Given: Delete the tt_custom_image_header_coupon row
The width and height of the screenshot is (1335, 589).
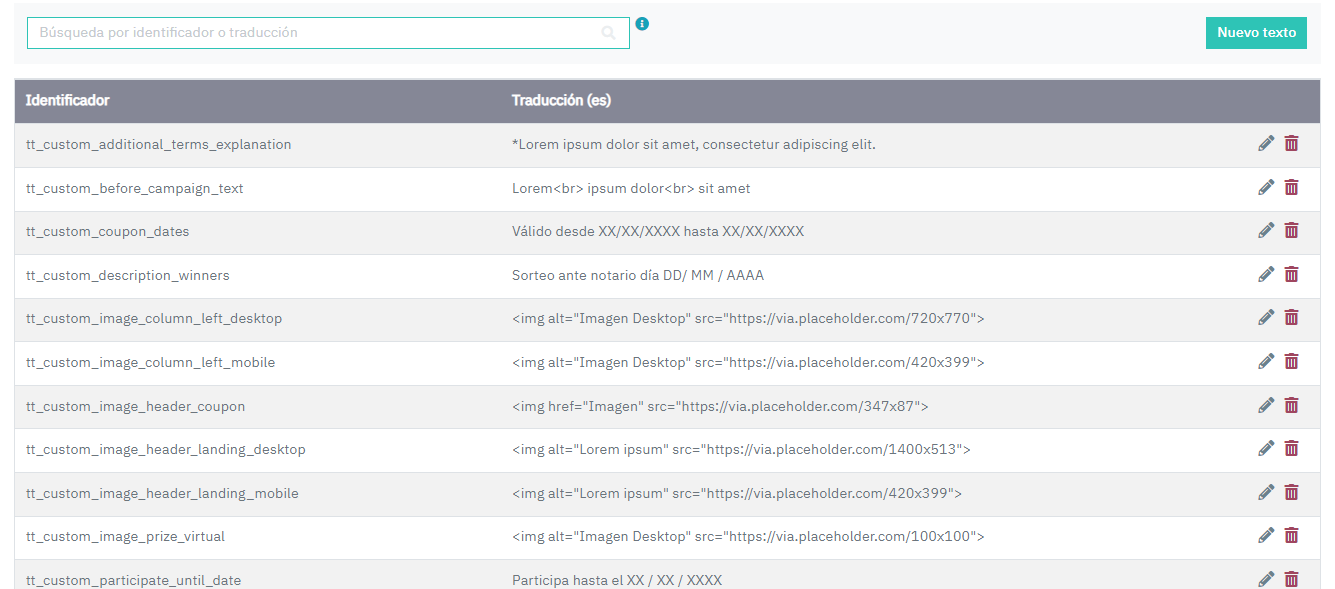Looking at the screenshot, I should (1291, 406).
